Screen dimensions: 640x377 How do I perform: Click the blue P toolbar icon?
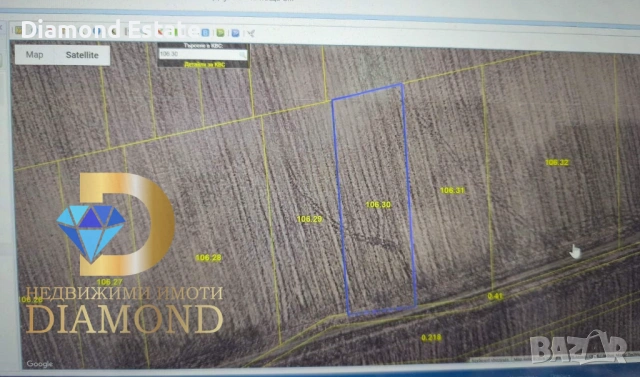[x=236, y=33]
